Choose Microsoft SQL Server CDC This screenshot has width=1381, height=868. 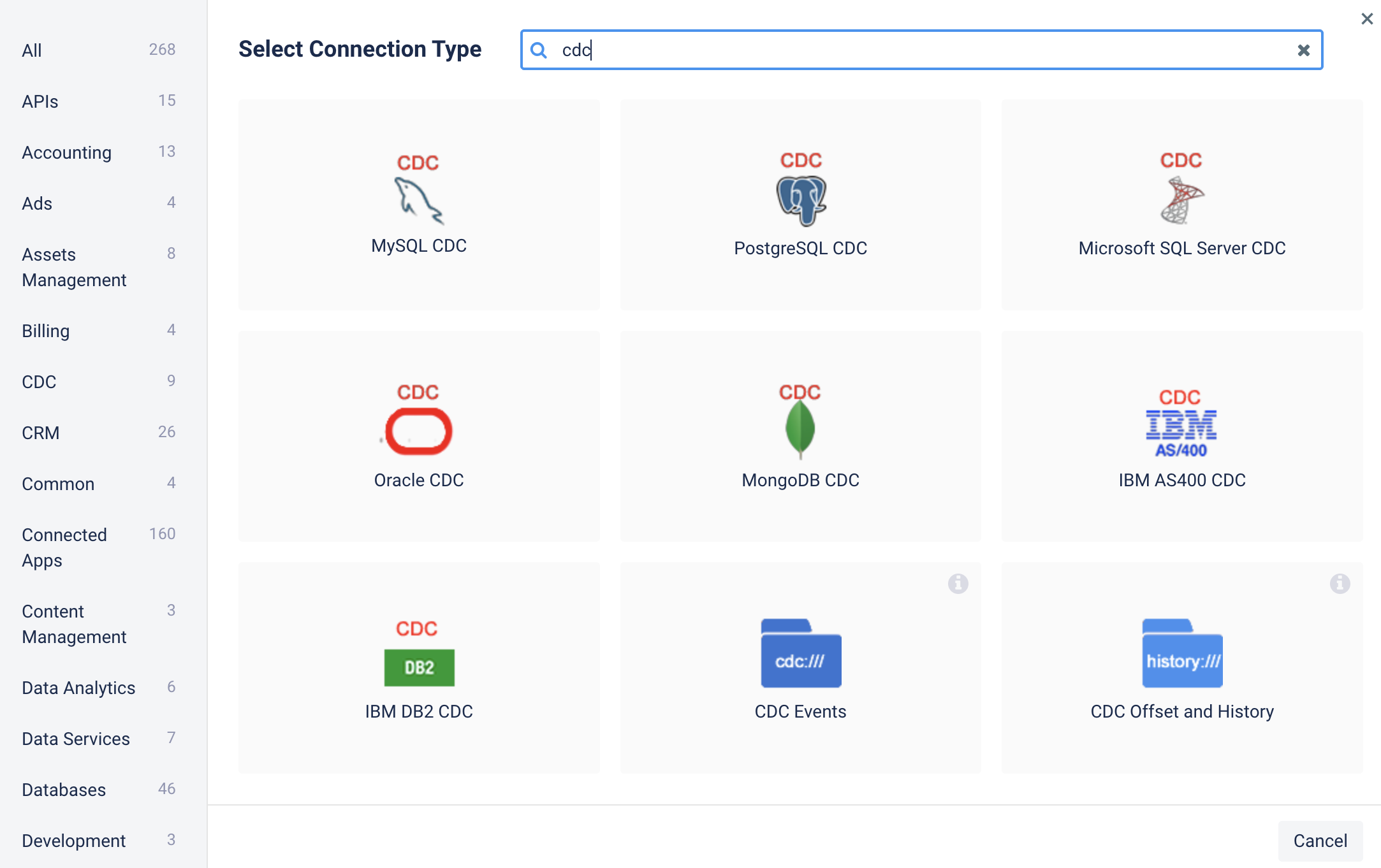pos(1181,204)
